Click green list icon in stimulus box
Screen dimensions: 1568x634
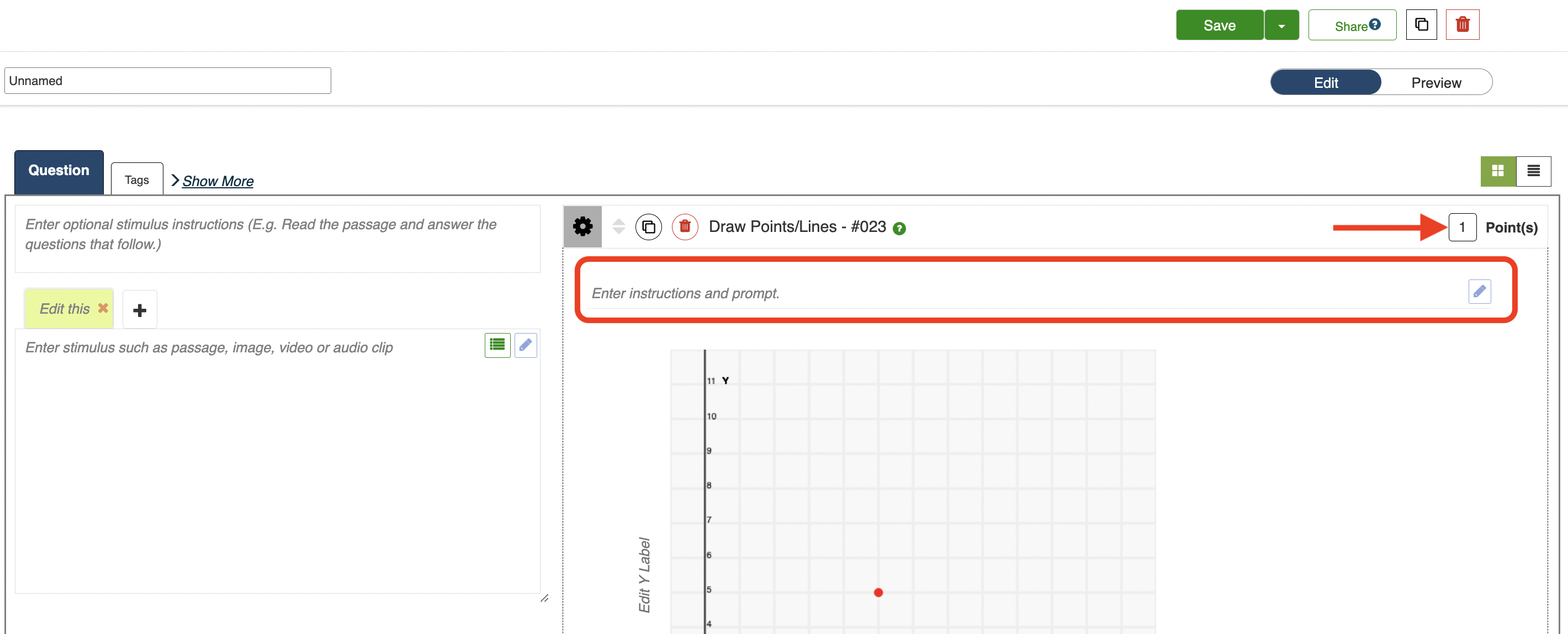(x=497, y=345)
